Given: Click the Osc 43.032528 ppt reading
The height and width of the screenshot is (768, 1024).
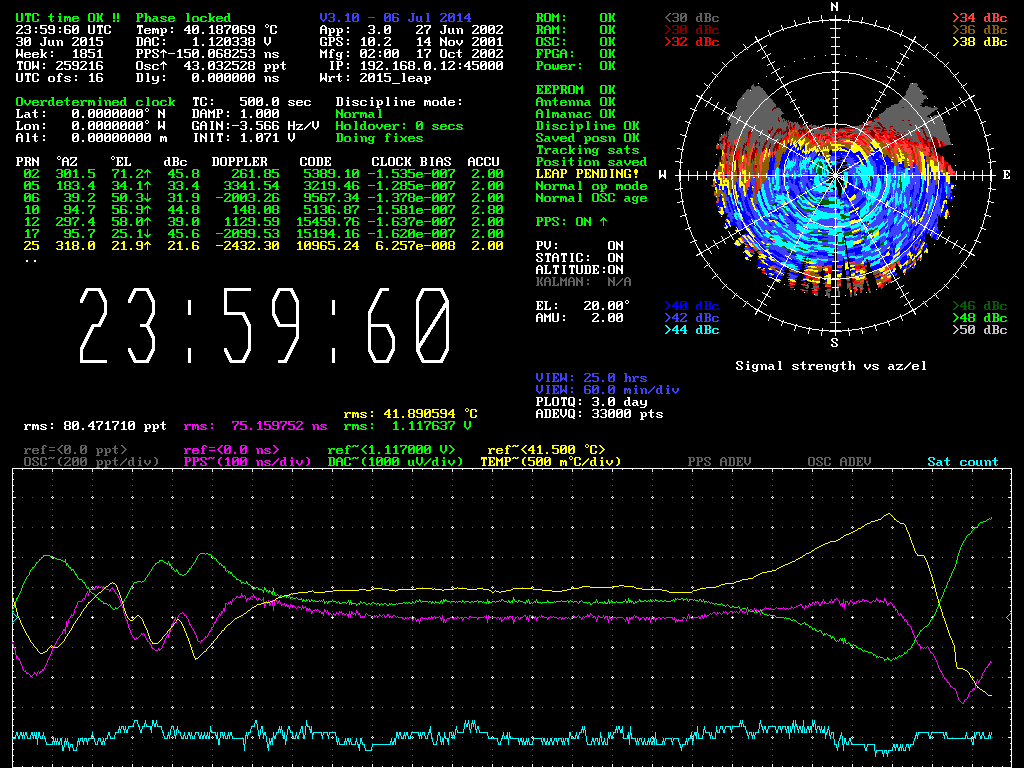Looking at the screenshot, I should [x=211, y=66].
